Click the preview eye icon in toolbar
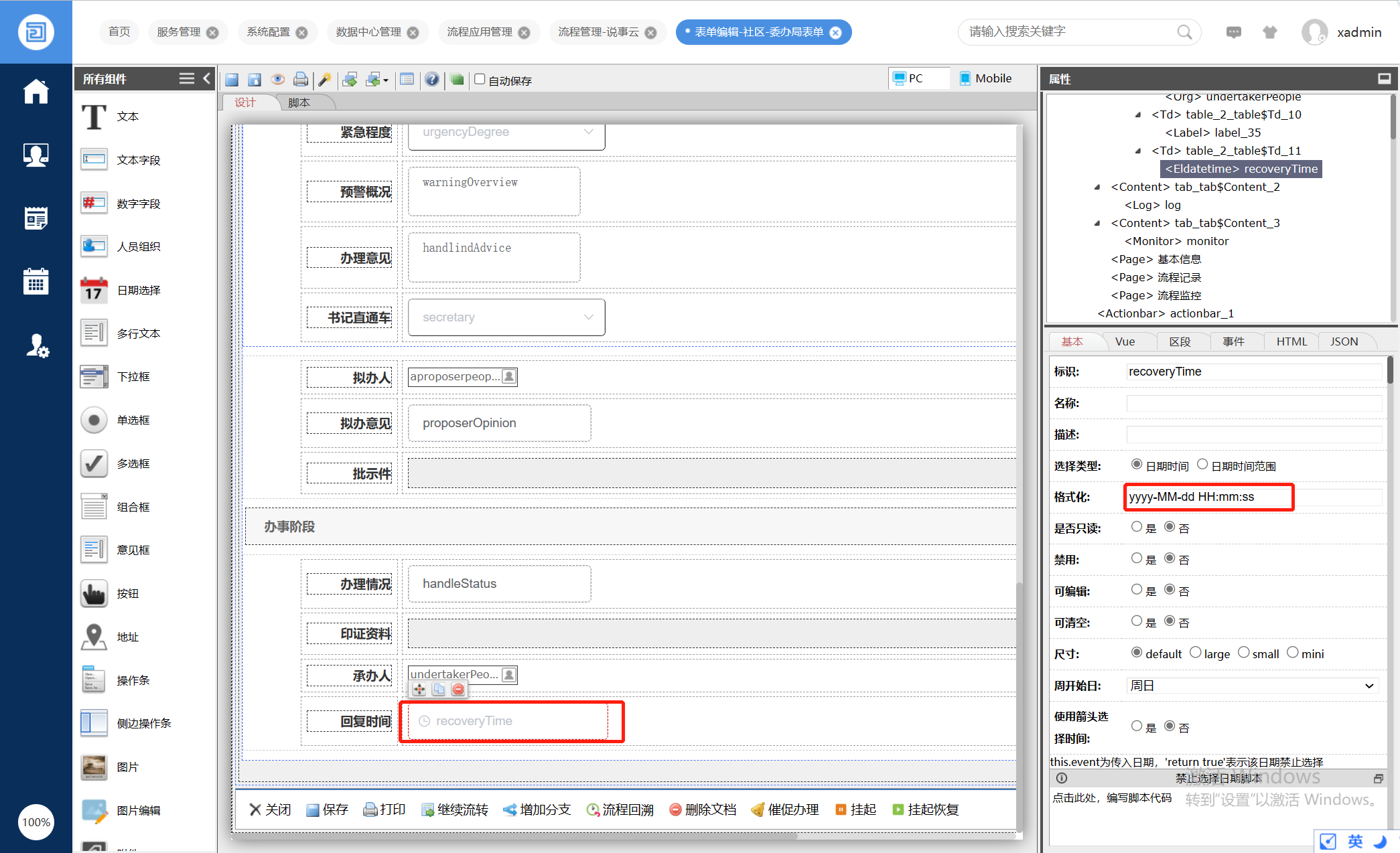 click(x=277, y=80)
